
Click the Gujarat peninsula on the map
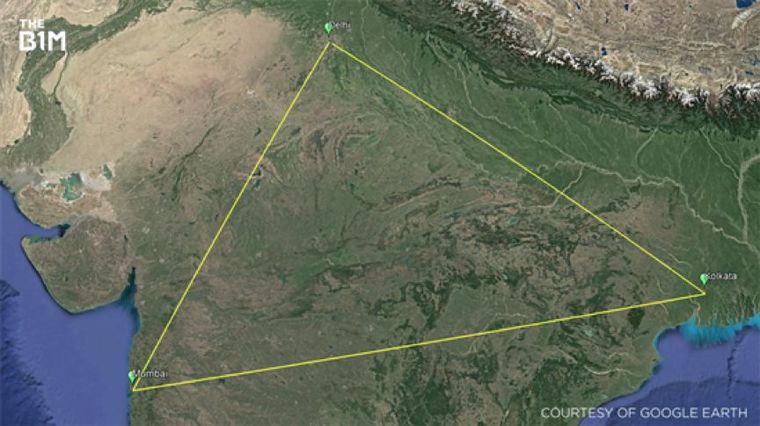[78, 264]
